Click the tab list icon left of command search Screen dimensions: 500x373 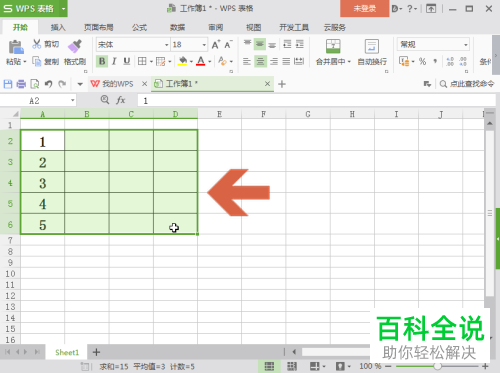(427, 84)
